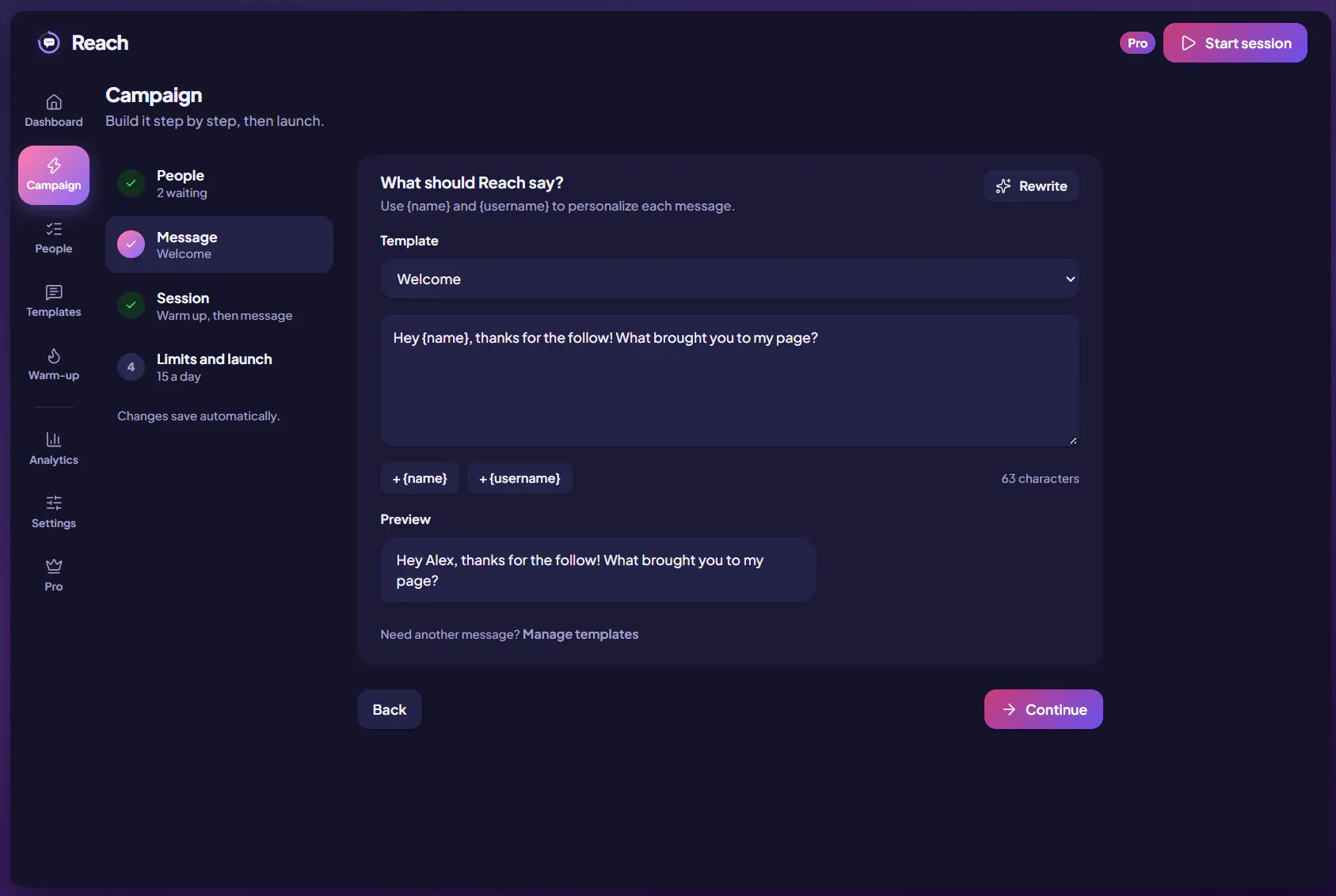Screen dimensions: 1336x896
Task: Click the 'Changes save automatically.' note
Action: tap(199, 416)
